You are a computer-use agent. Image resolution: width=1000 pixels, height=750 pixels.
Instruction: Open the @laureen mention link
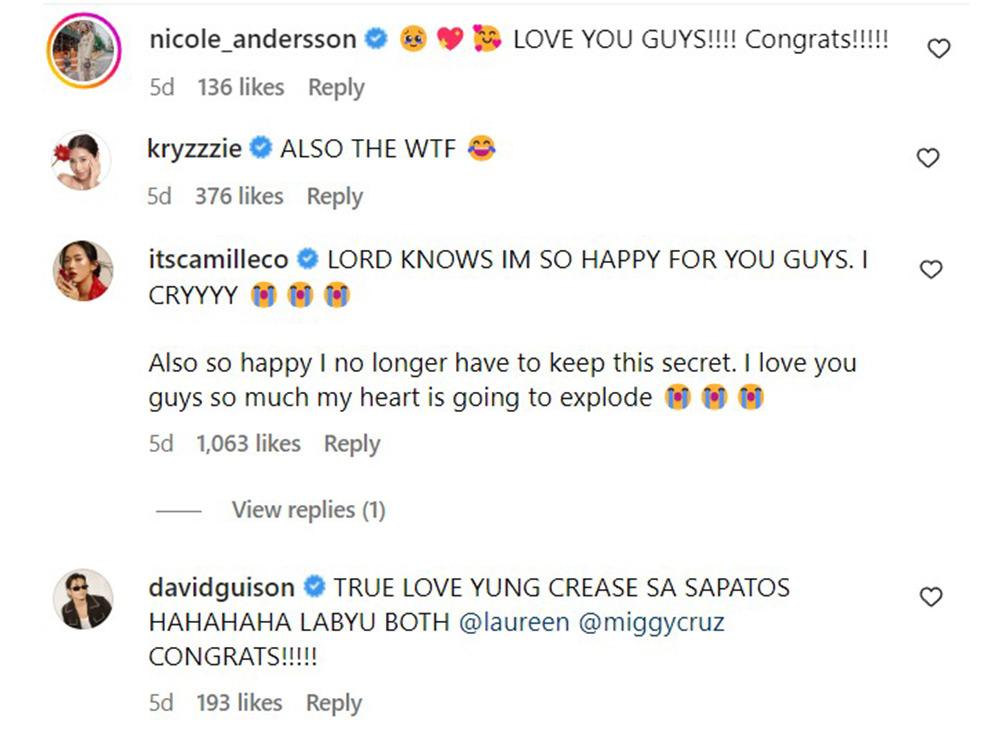tap(514, 622)
